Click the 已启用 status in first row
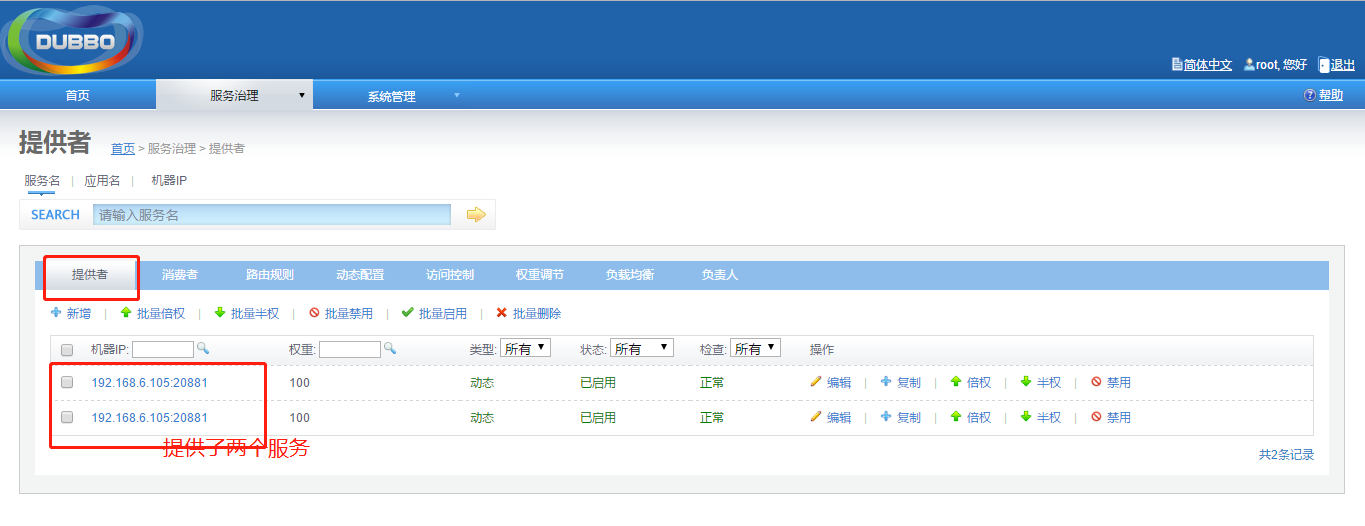Screen dimensions: 1365x526 coord(598,383)
